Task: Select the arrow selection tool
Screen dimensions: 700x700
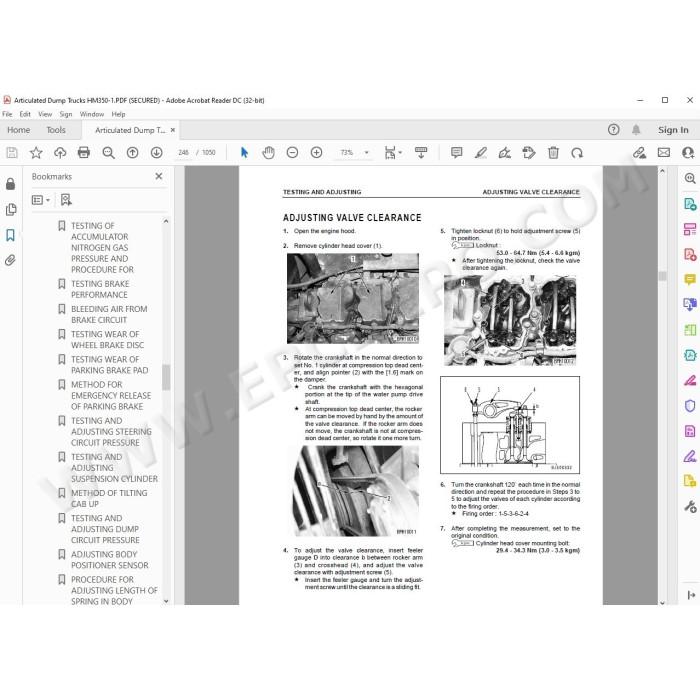Action: pos(244,153)
